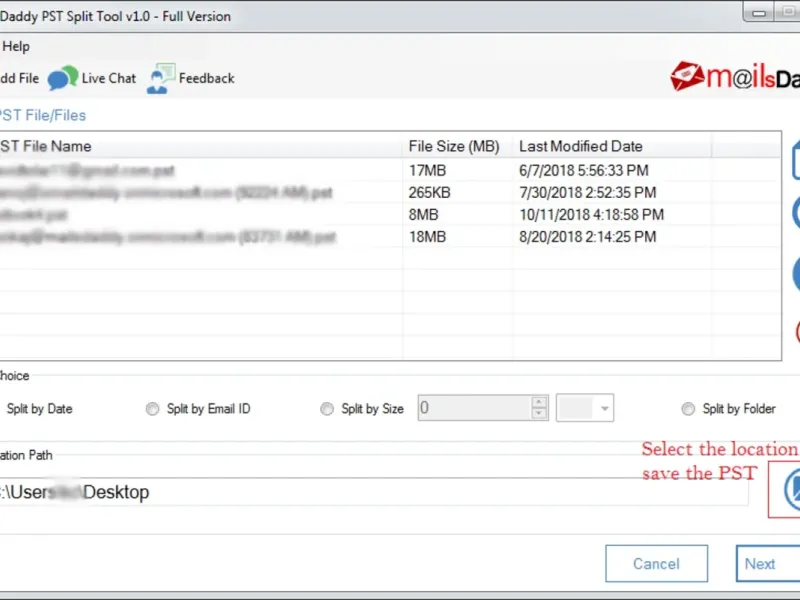Open the Help menu
Image resolution: width=800 pixels, height=600 pixels.
click(x=16, y=46)
